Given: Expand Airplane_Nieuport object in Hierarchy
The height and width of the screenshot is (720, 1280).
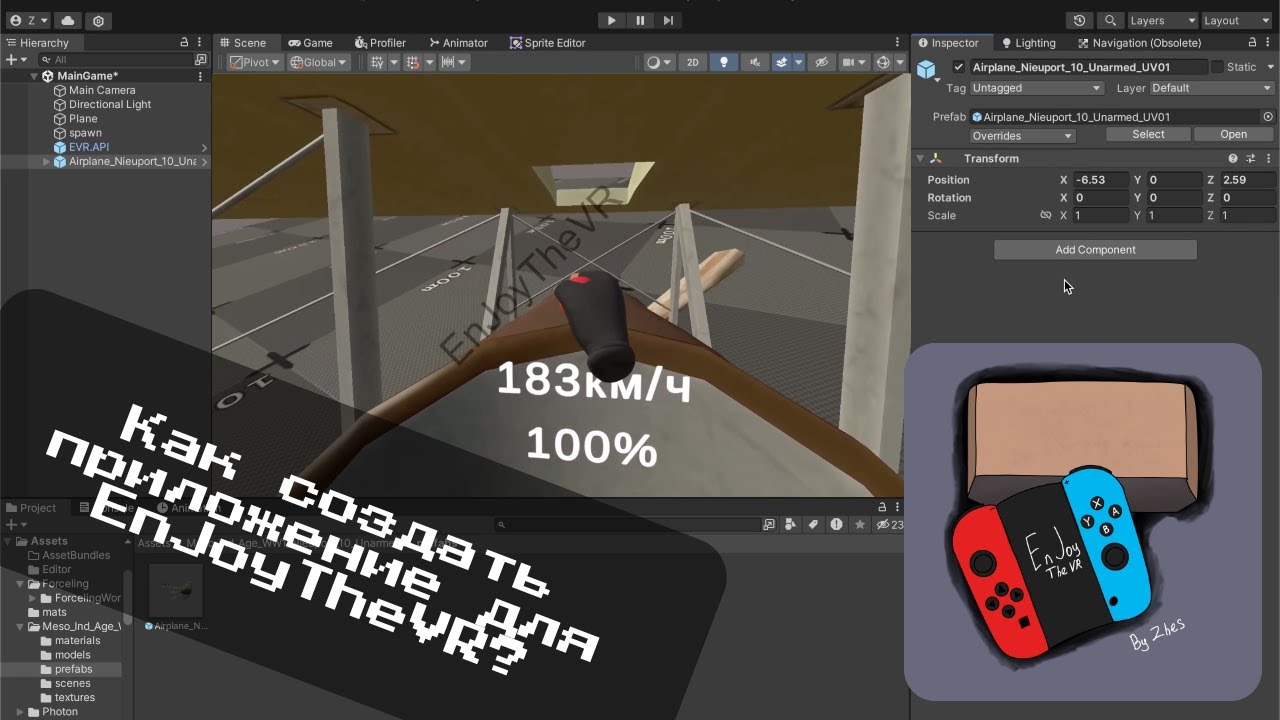Looking at the screenshot, I should 46,161.
